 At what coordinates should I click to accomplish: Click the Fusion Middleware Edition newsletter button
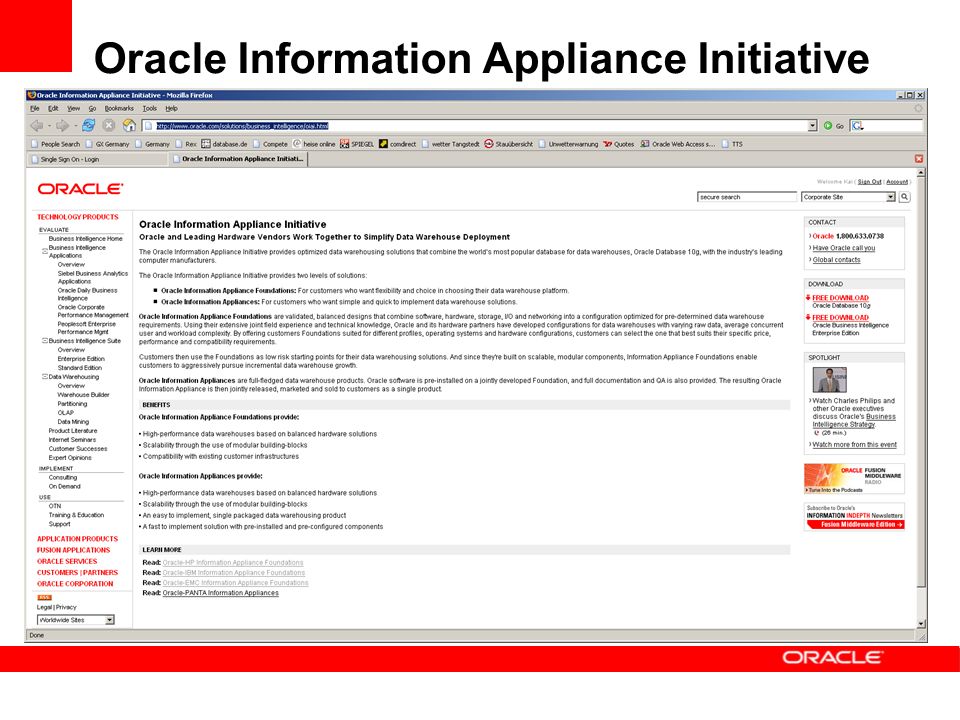point(855,525)
